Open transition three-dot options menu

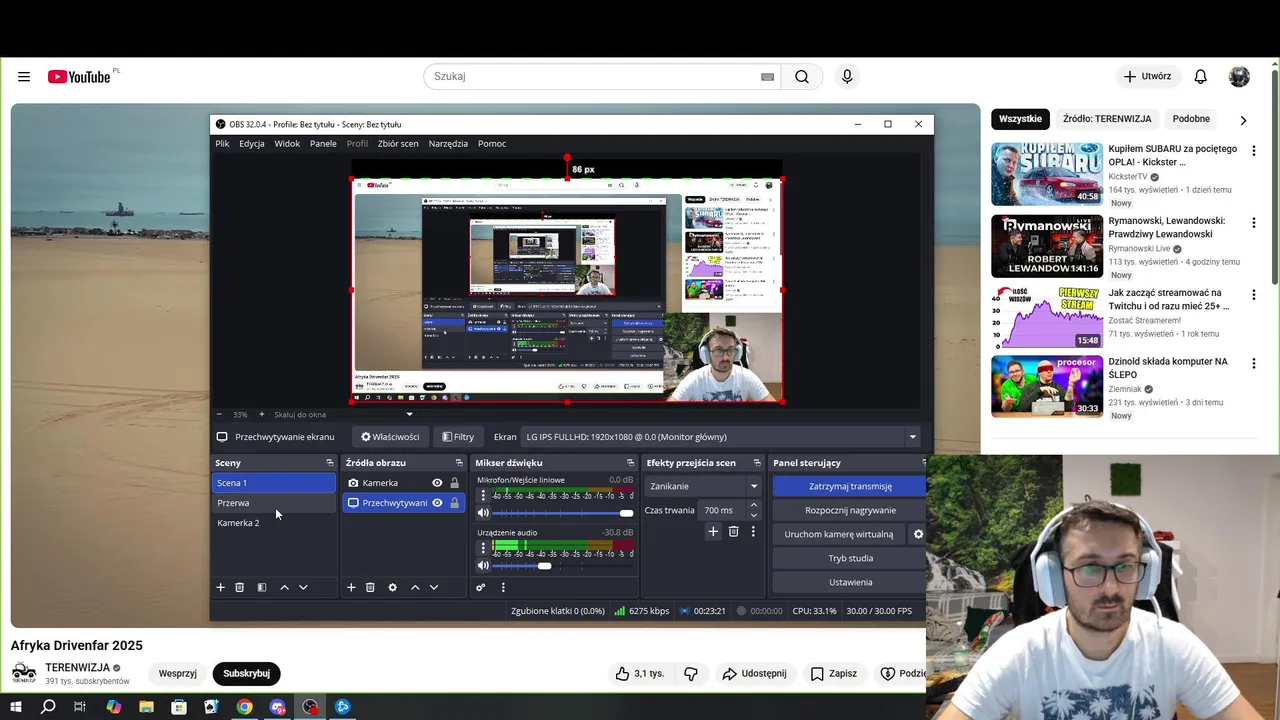(753, 532)
